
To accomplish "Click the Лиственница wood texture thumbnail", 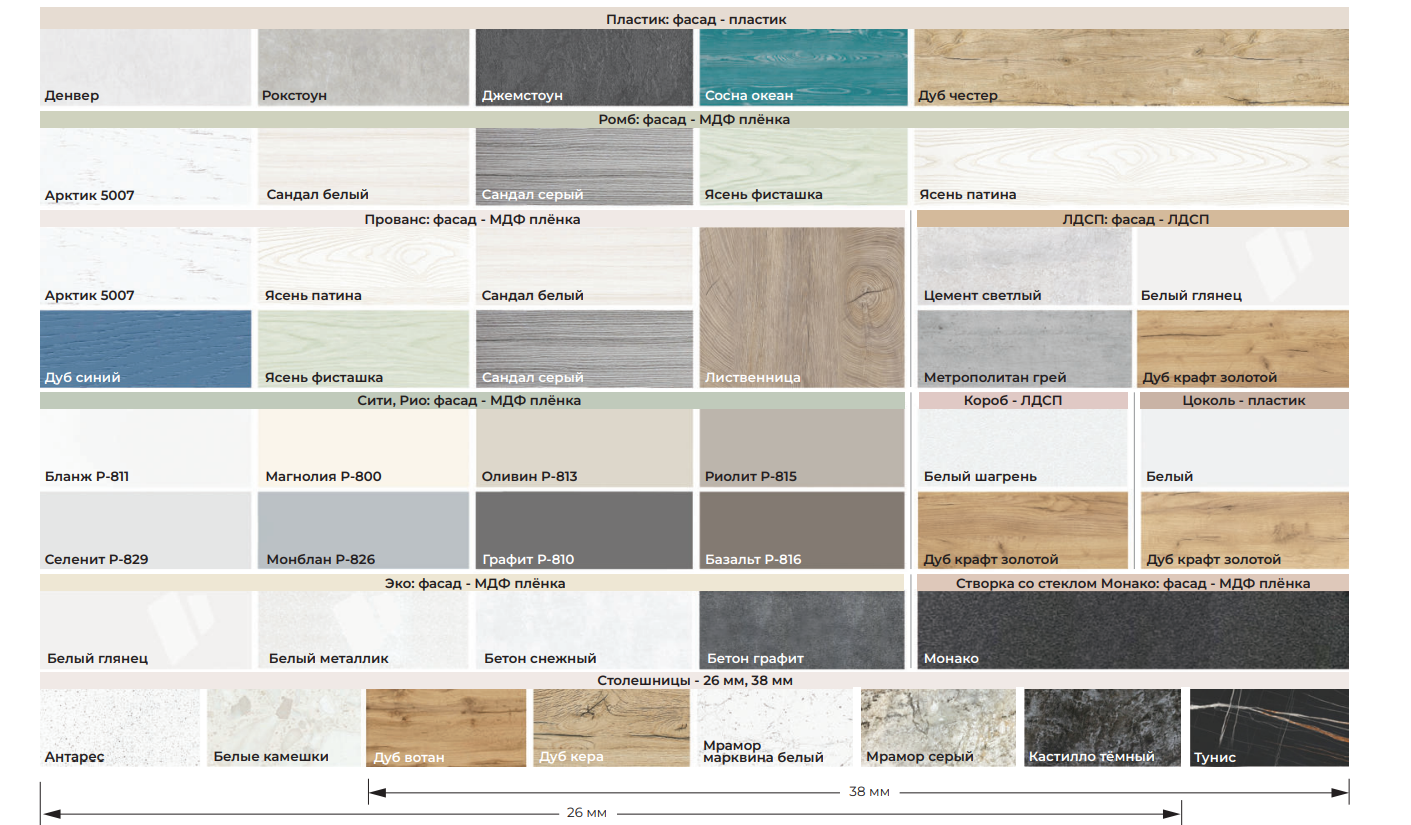I will click(x=802, y=308).
